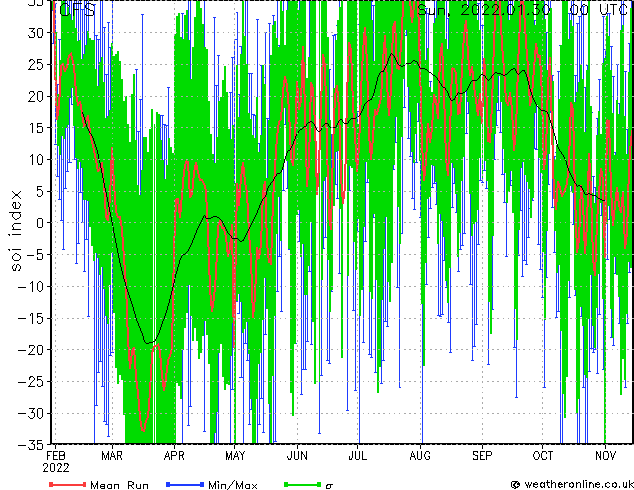Click the 20 y-axis tick label
Viewport: 634px width, 490px height.
click(x=36, y=96)
